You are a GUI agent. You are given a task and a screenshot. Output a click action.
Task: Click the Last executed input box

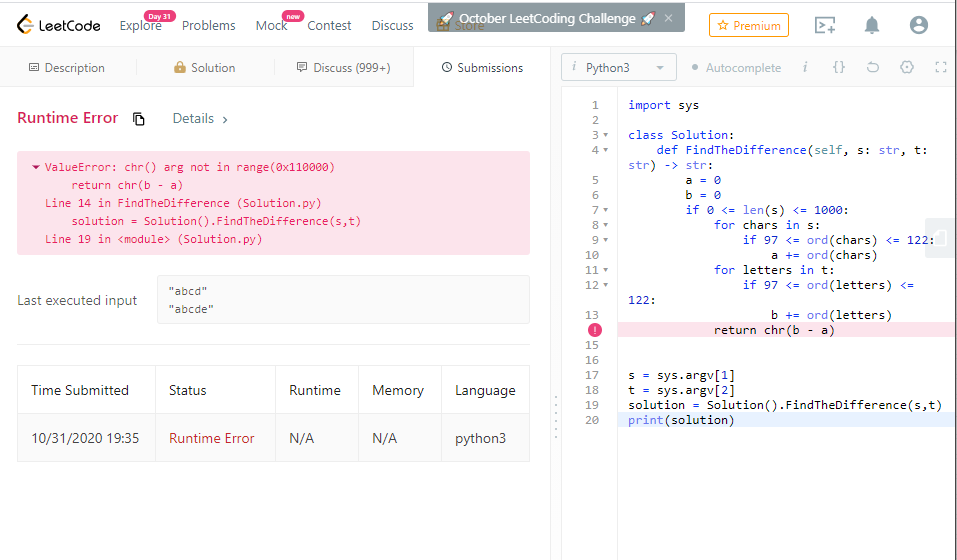tap(343, 300)
